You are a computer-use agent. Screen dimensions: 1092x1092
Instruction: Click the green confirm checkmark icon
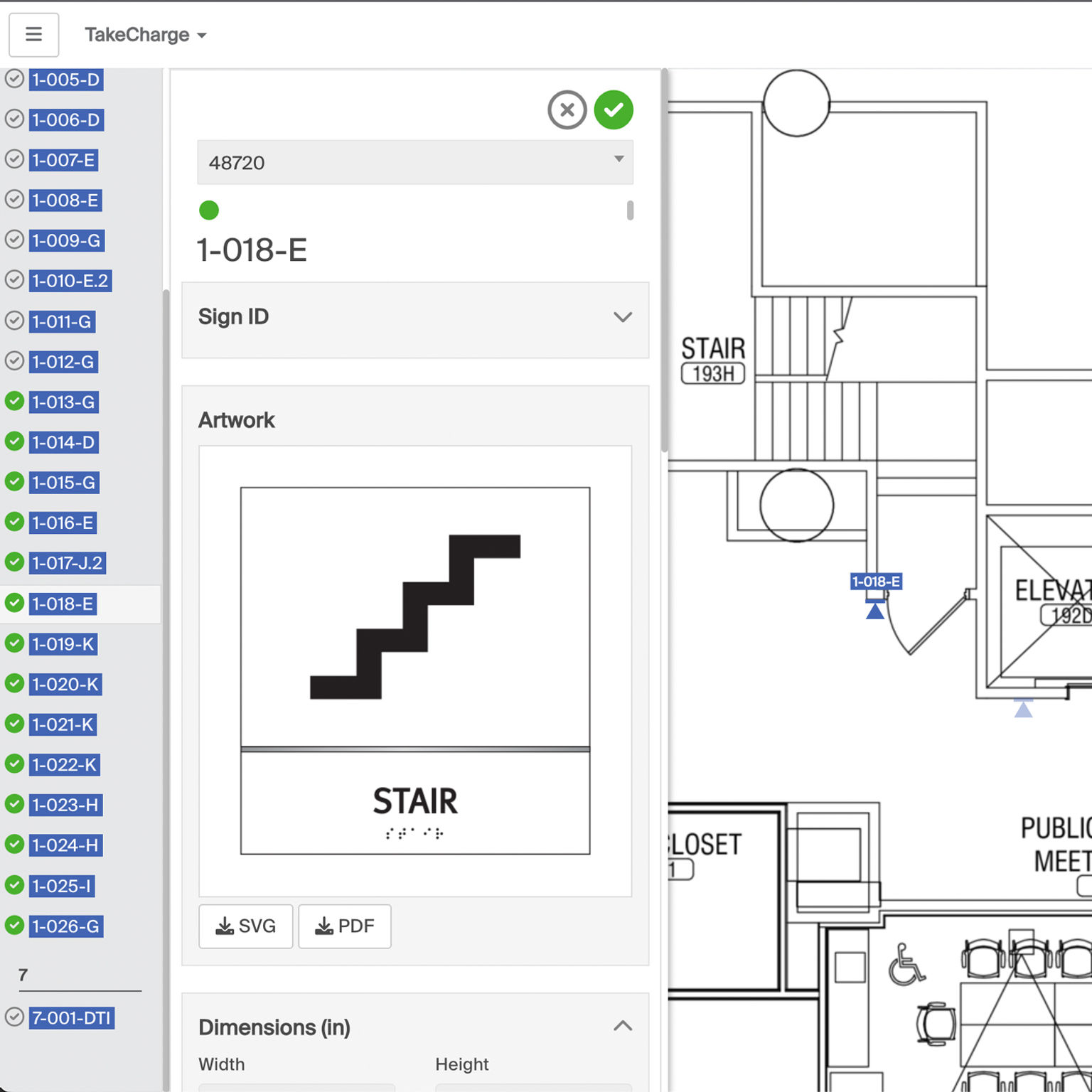click(614, 110)
